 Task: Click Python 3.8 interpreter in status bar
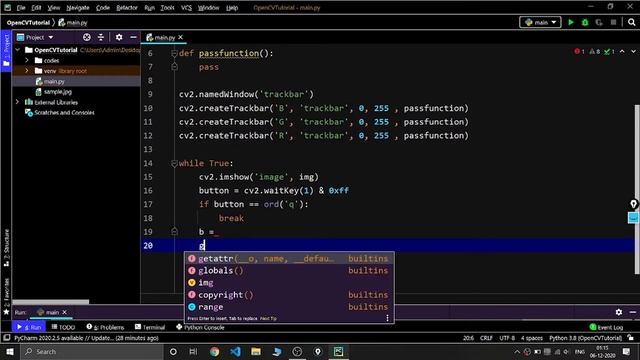tap(585, 338)
